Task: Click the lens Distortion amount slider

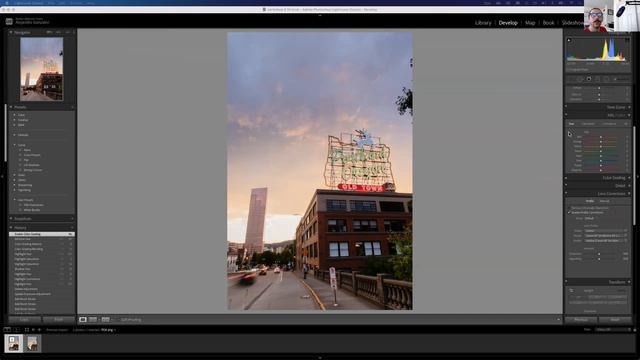Action: [600, 254]
